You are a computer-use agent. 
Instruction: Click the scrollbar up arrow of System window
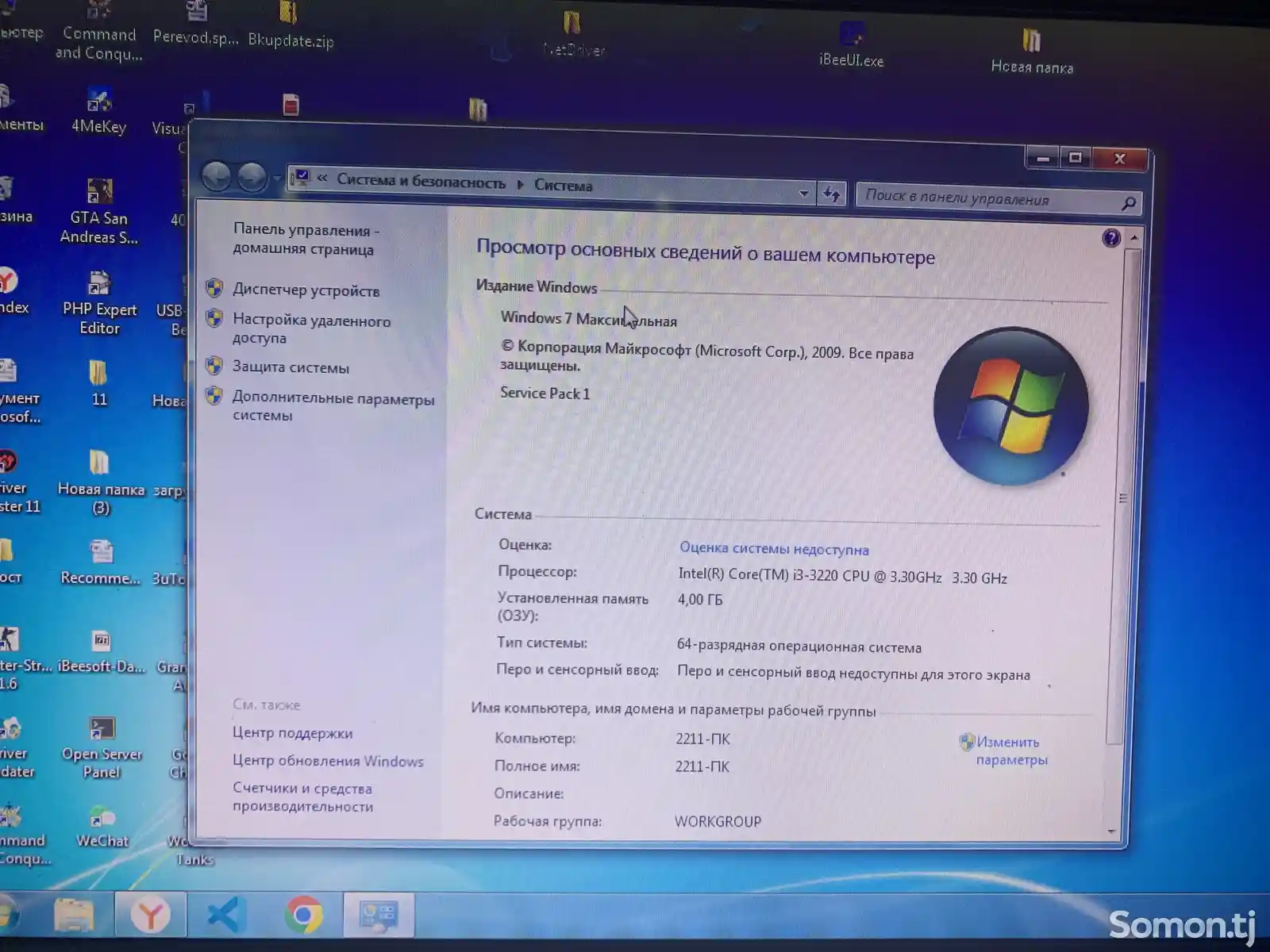tap(1133, 237)
